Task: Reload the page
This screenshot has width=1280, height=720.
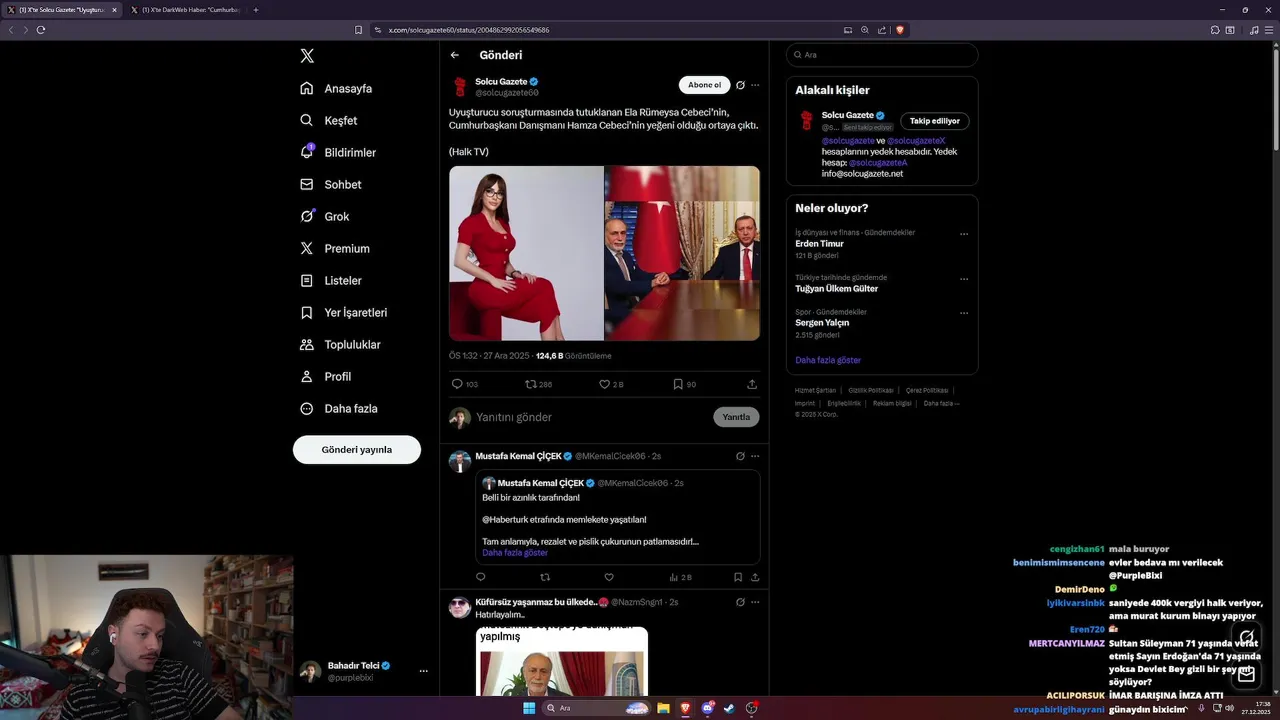Action: pos(41,30)
